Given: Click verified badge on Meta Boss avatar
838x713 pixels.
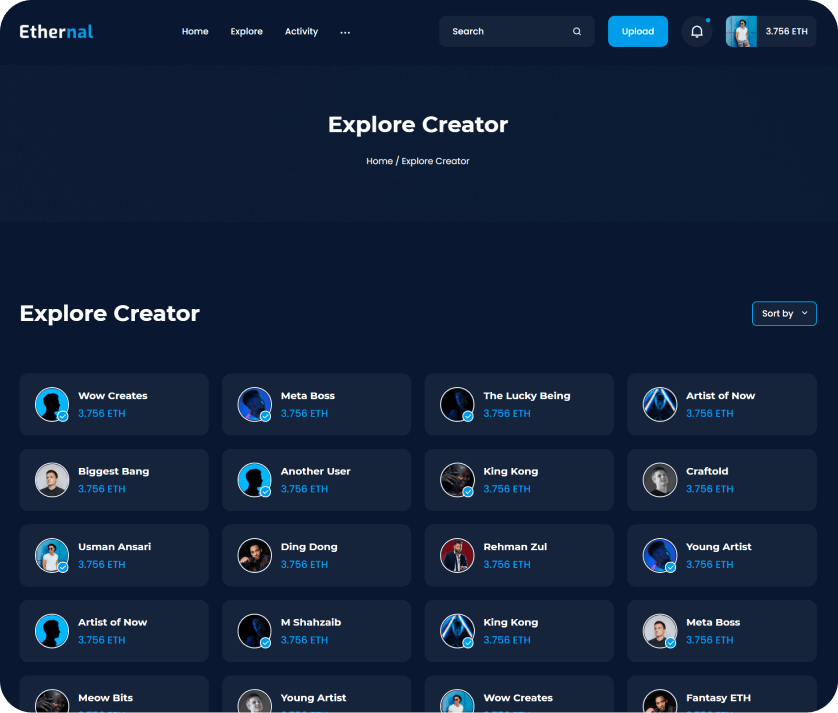Looking at the screenshot, I should (266, 416).
